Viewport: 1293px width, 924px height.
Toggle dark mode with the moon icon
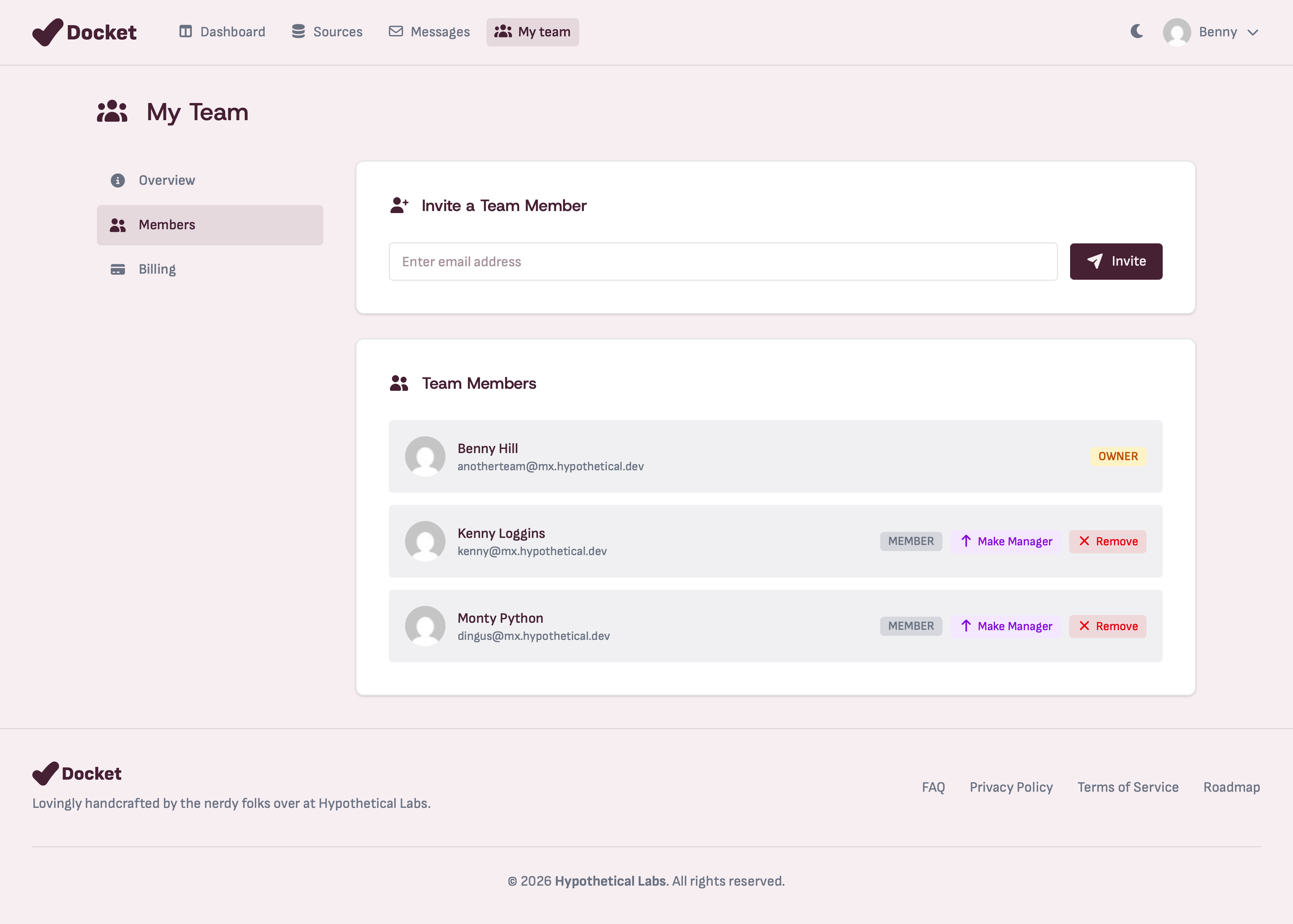(x=1136, y=31)
